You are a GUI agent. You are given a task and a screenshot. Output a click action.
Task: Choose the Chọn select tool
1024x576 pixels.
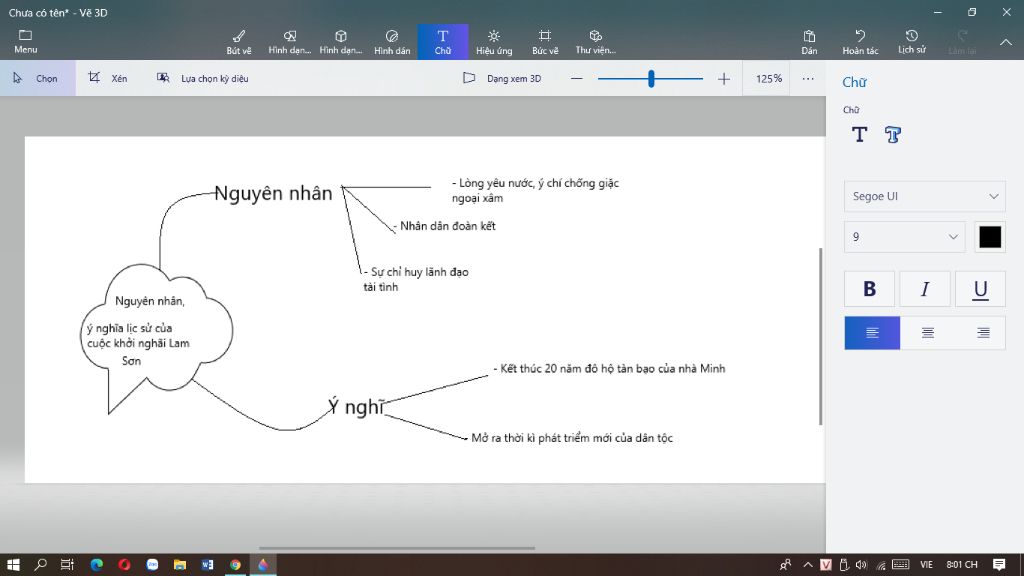[x=37, y=78]
